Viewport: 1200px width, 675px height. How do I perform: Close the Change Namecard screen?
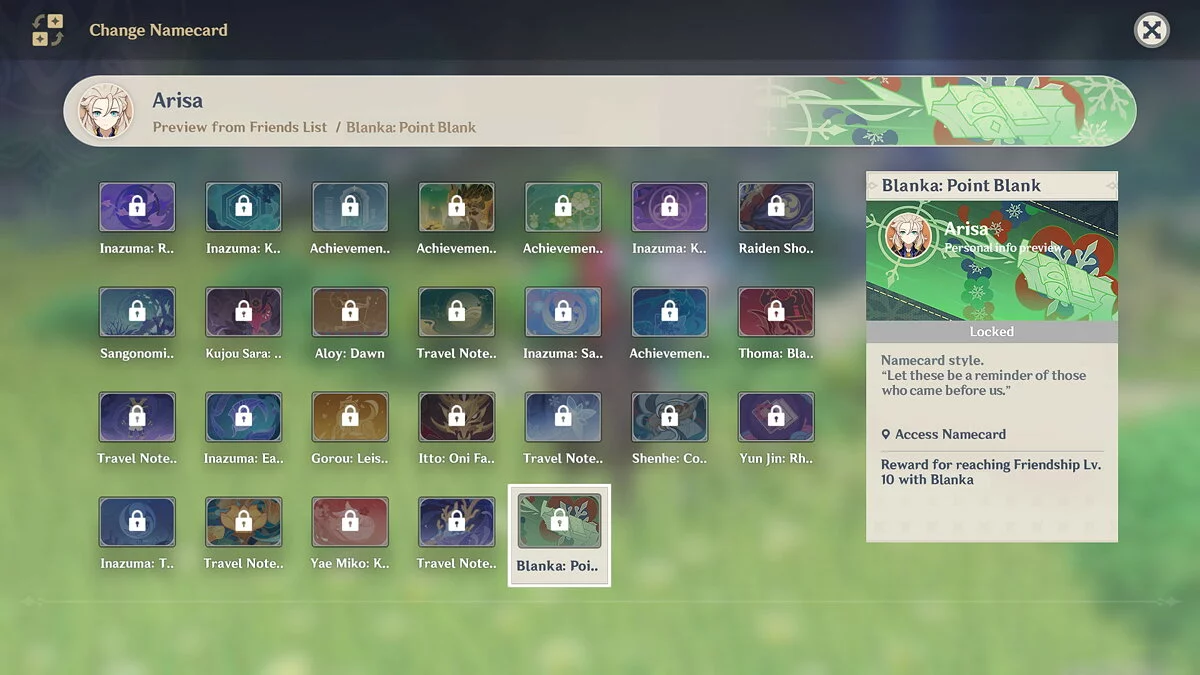[x=1152, y=30]
